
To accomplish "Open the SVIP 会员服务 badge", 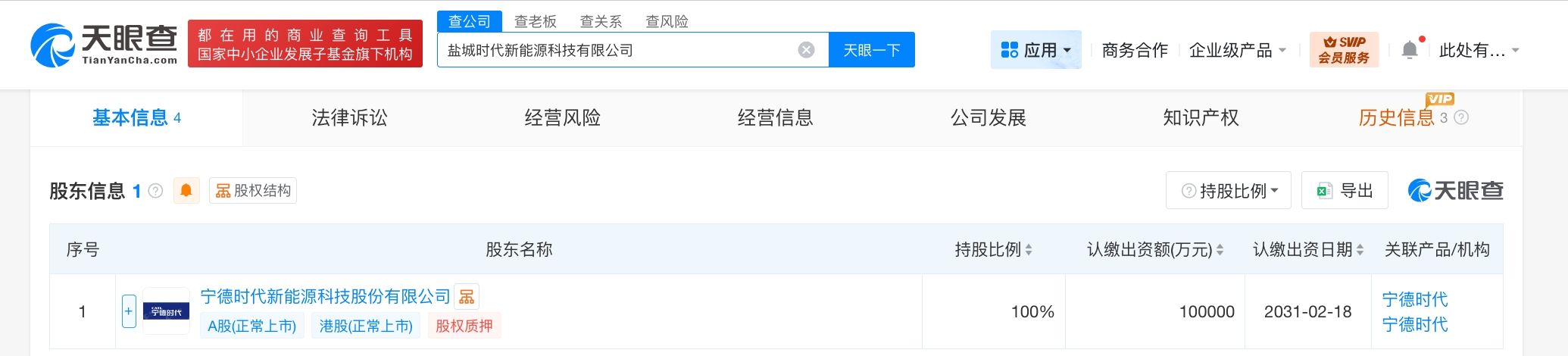I will [1344, 50].
